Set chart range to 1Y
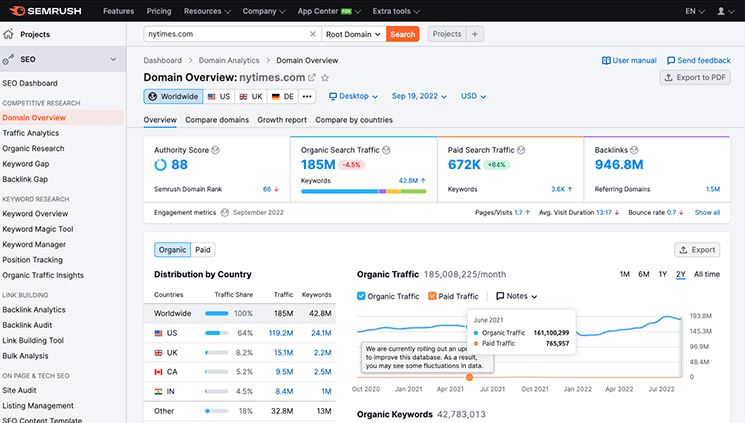This screenshot has width=745, height=423. [x=663, y=274]
